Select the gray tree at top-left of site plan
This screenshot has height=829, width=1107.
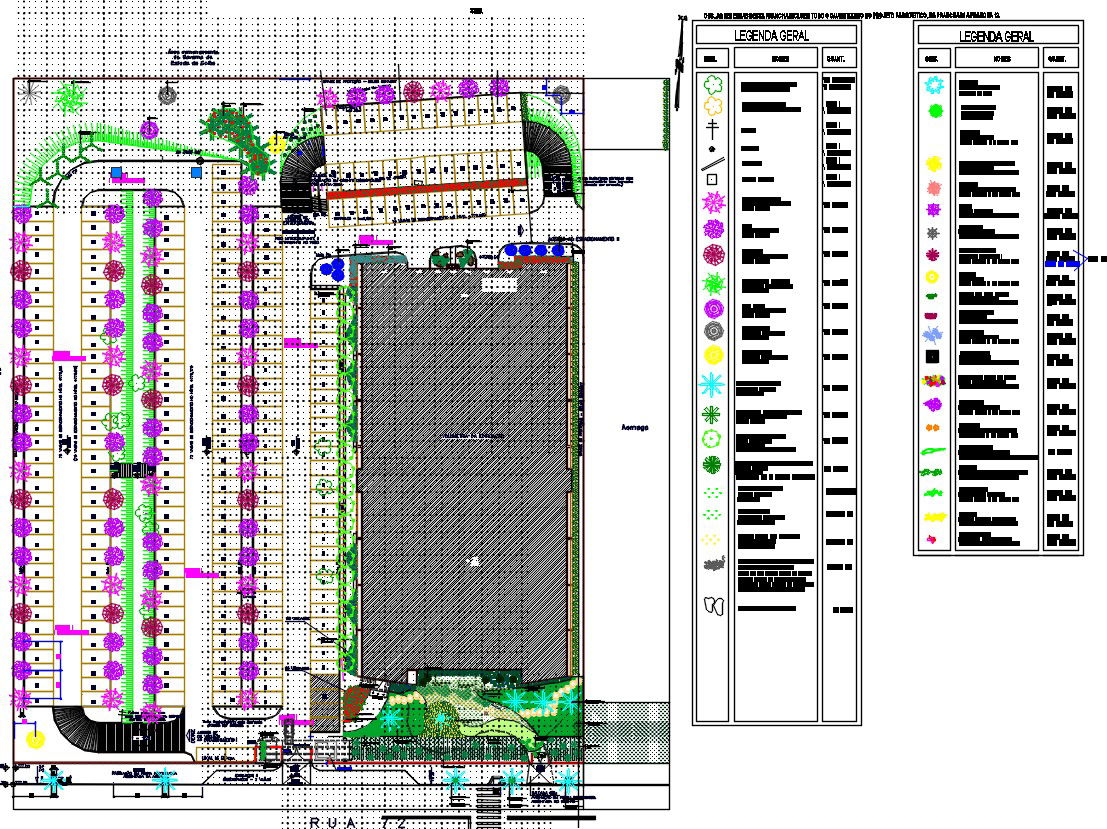tap(167, 95)
